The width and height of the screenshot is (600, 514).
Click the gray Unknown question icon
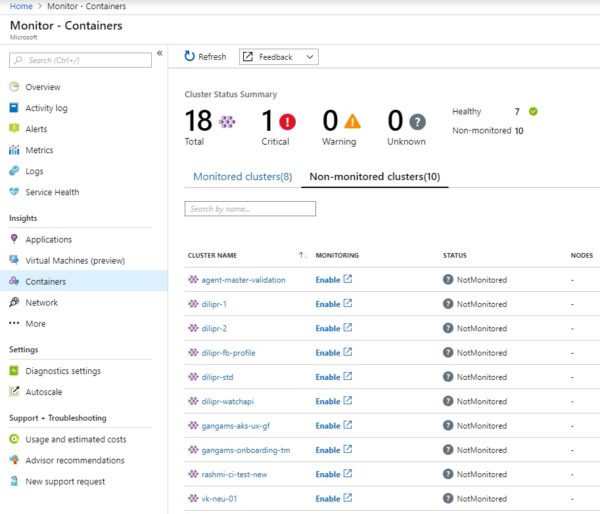coord(417,122)
